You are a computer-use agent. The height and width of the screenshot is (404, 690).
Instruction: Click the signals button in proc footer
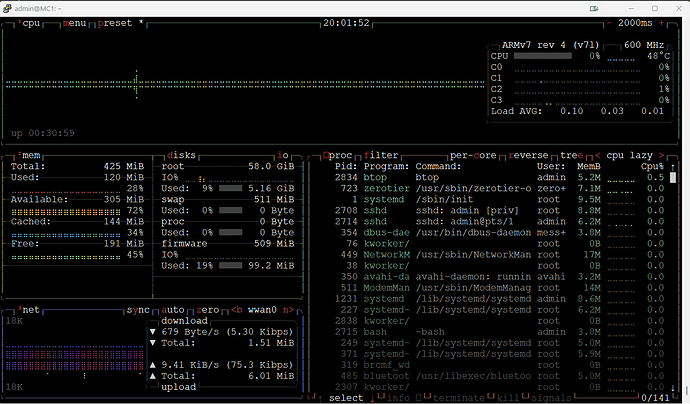tap(551, 398)
